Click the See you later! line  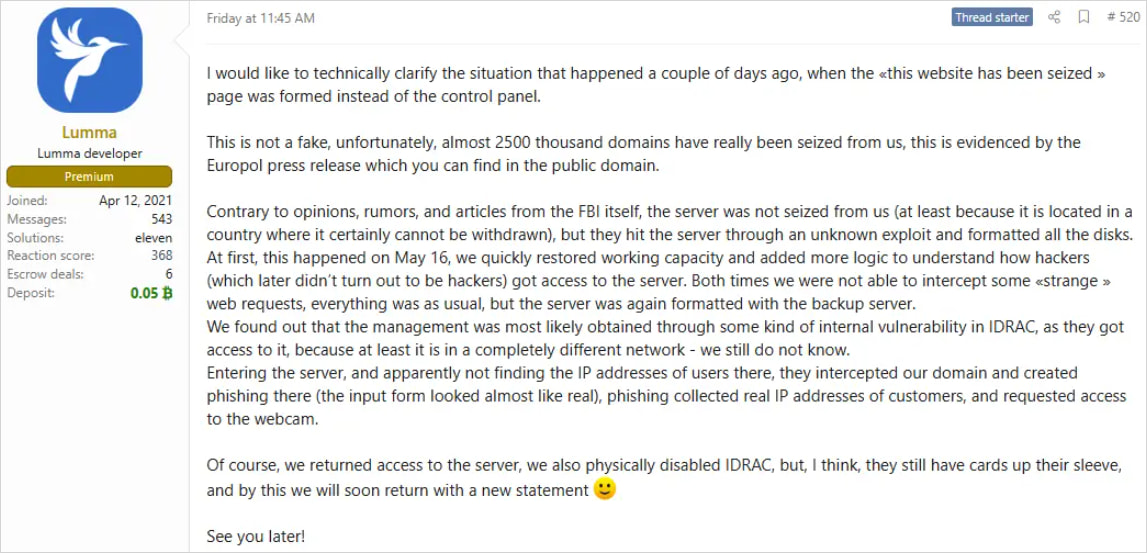(256, 536)
